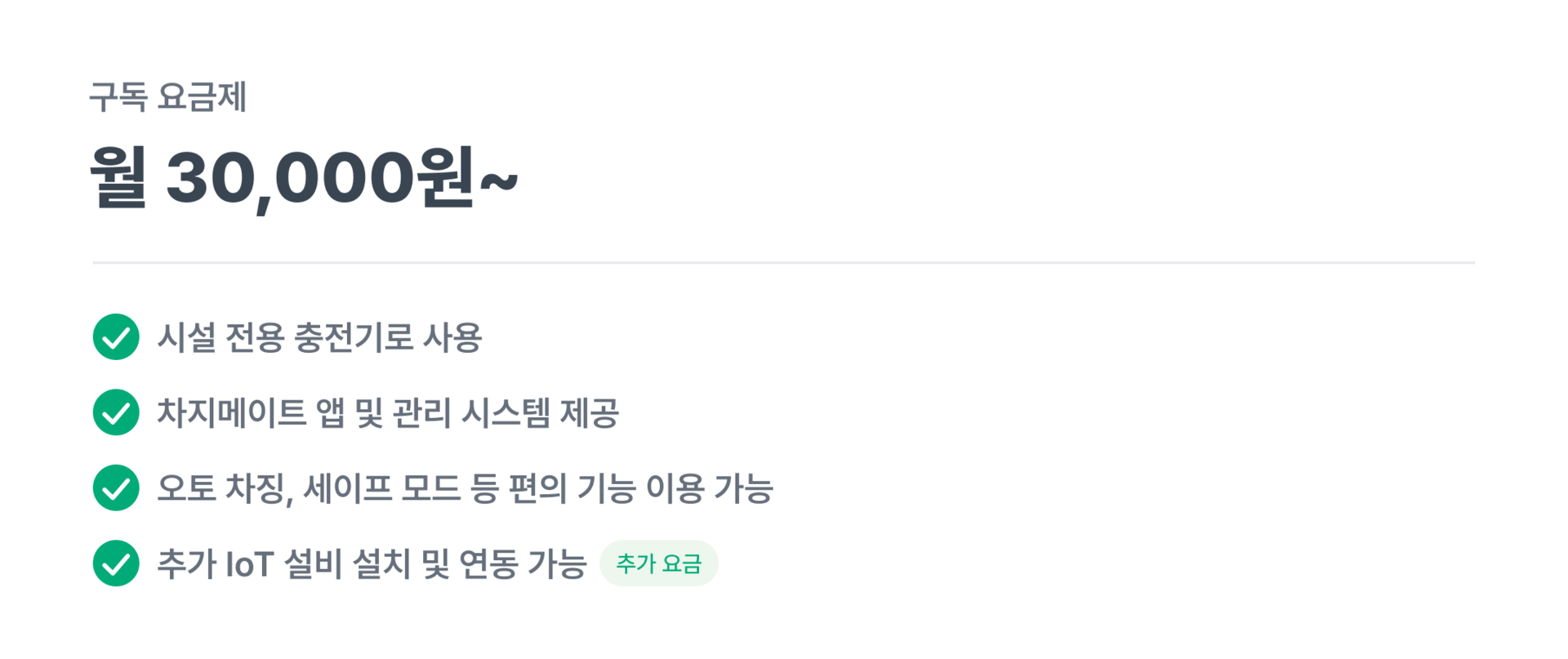1568x659 pixels.
Task: Click the green check icon beside 시설 전용 충전기로 사용
Action: coord(116,337)
